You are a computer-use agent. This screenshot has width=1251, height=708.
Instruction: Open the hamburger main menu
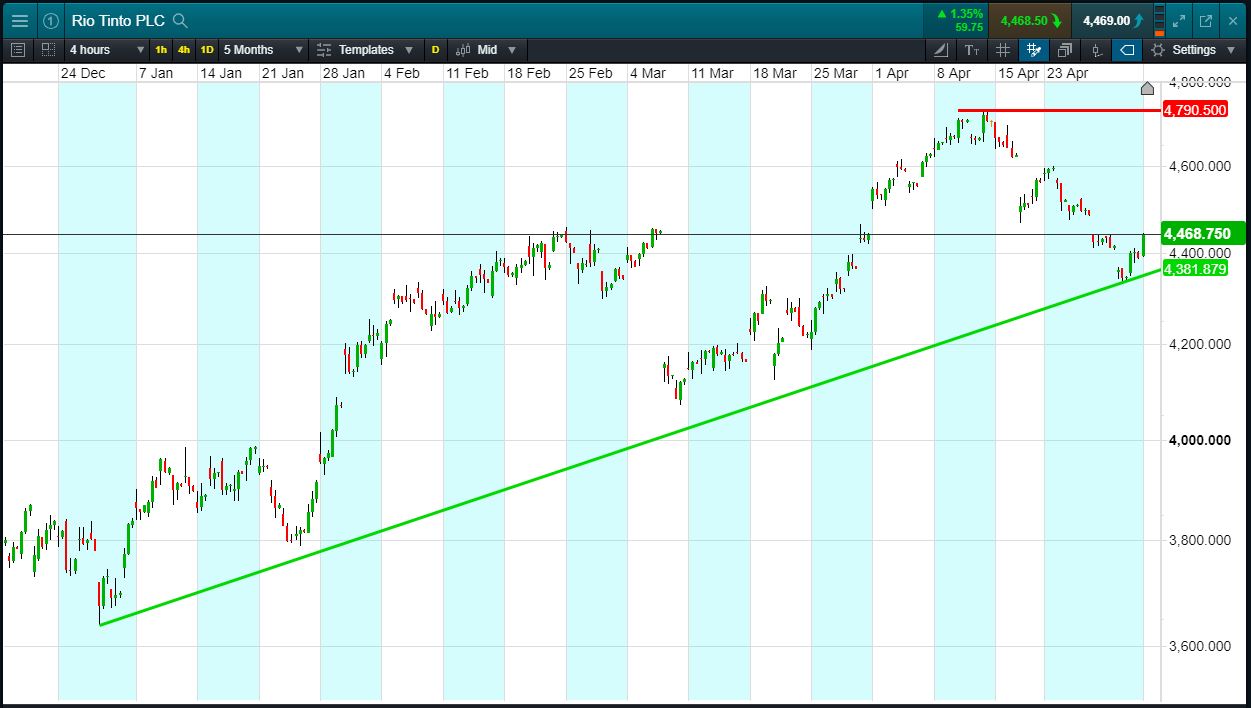pos(19,21)
